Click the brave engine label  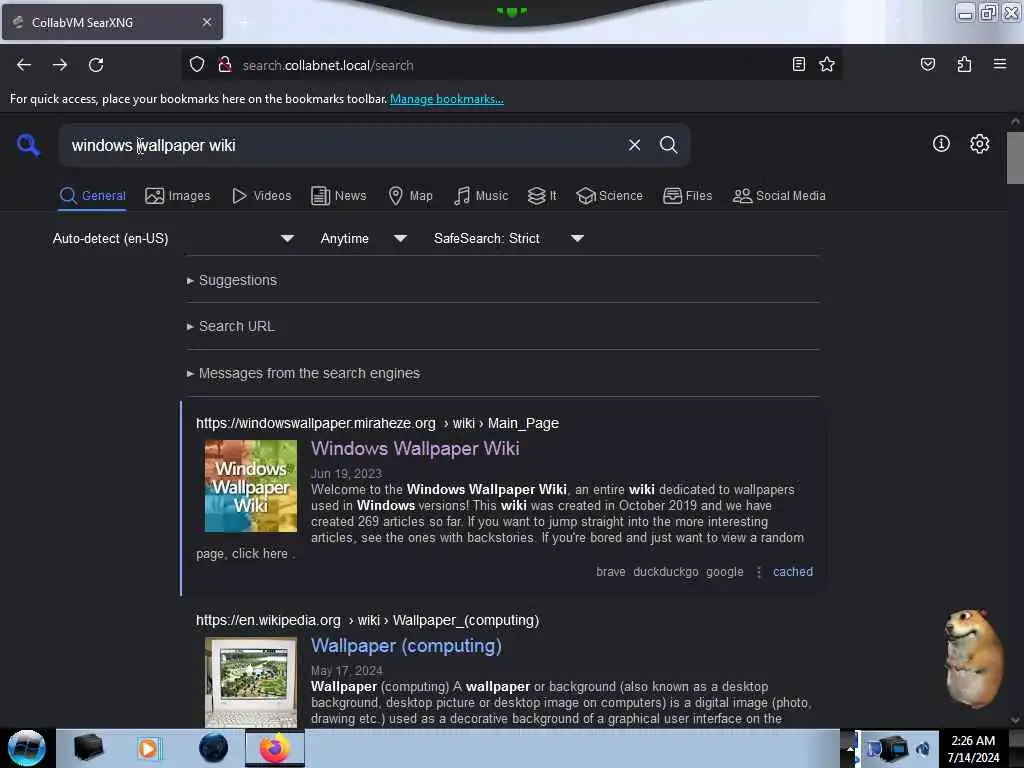[x=611, y=571]
